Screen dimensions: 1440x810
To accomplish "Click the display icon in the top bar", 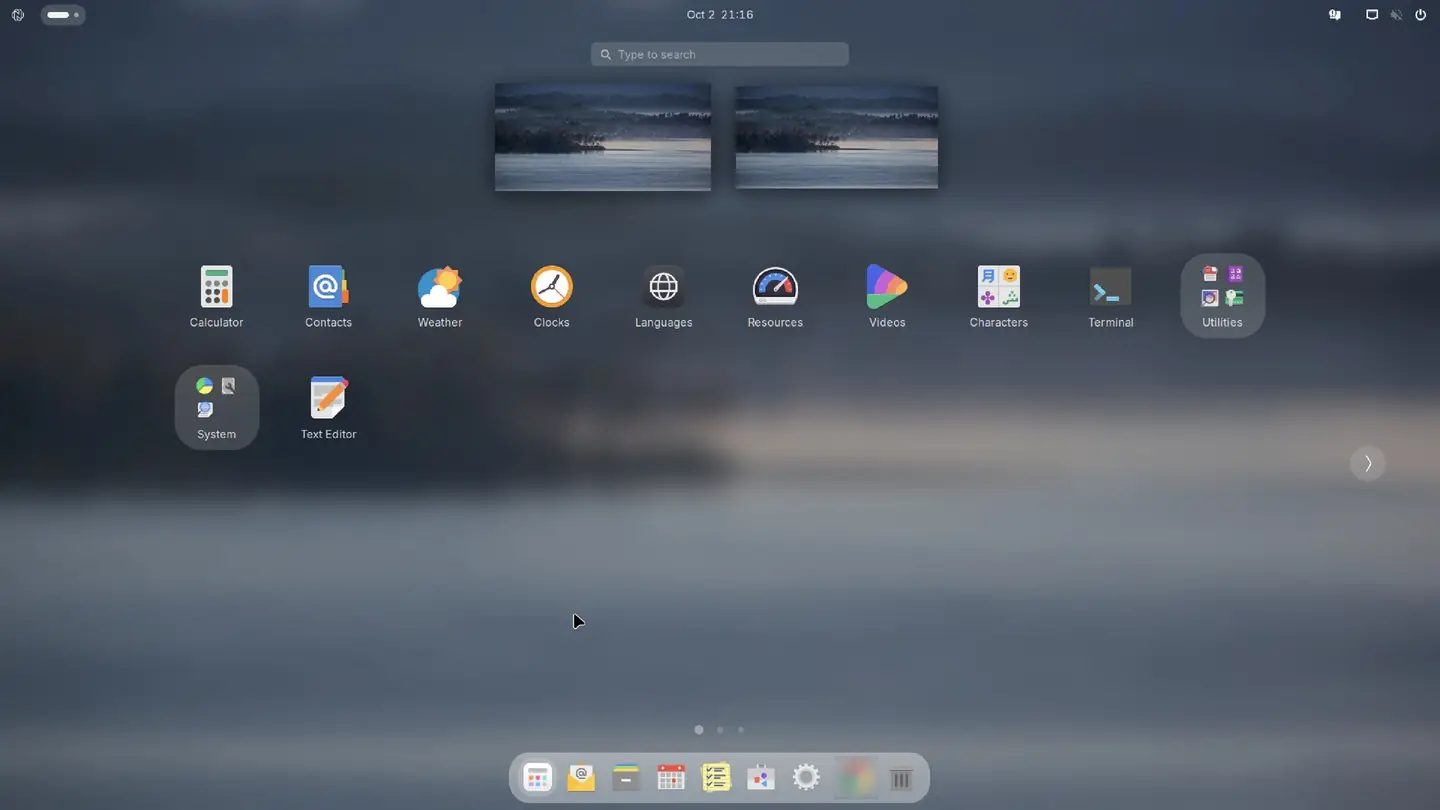I will [1372, 15].
